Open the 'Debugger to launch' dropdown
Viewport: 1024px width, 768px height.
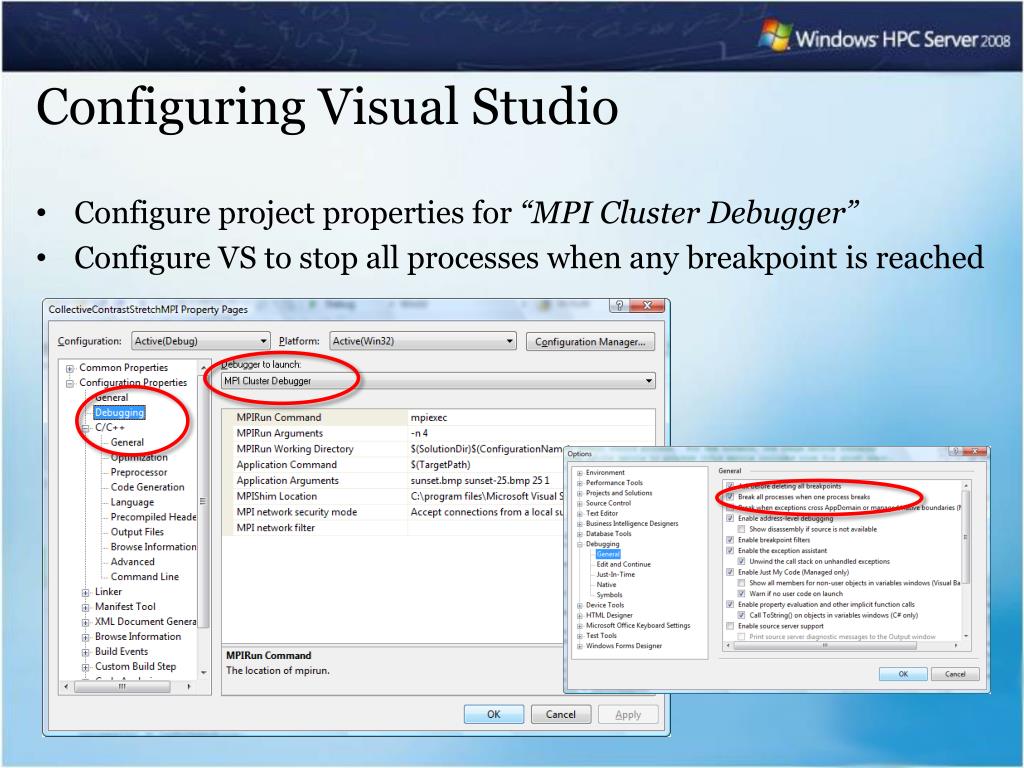click(x=438, y=381)
